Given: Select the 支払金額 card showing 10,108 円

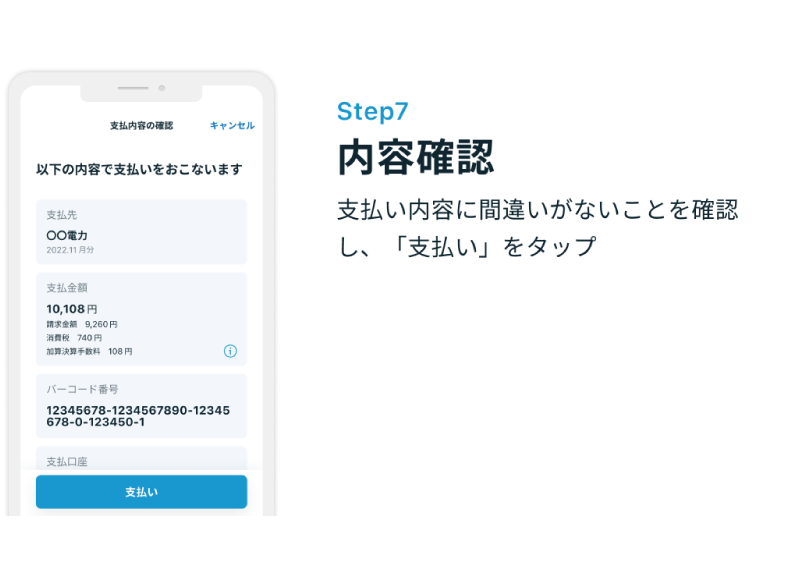Looking at the screenshot, I should [x=141, y=319].
